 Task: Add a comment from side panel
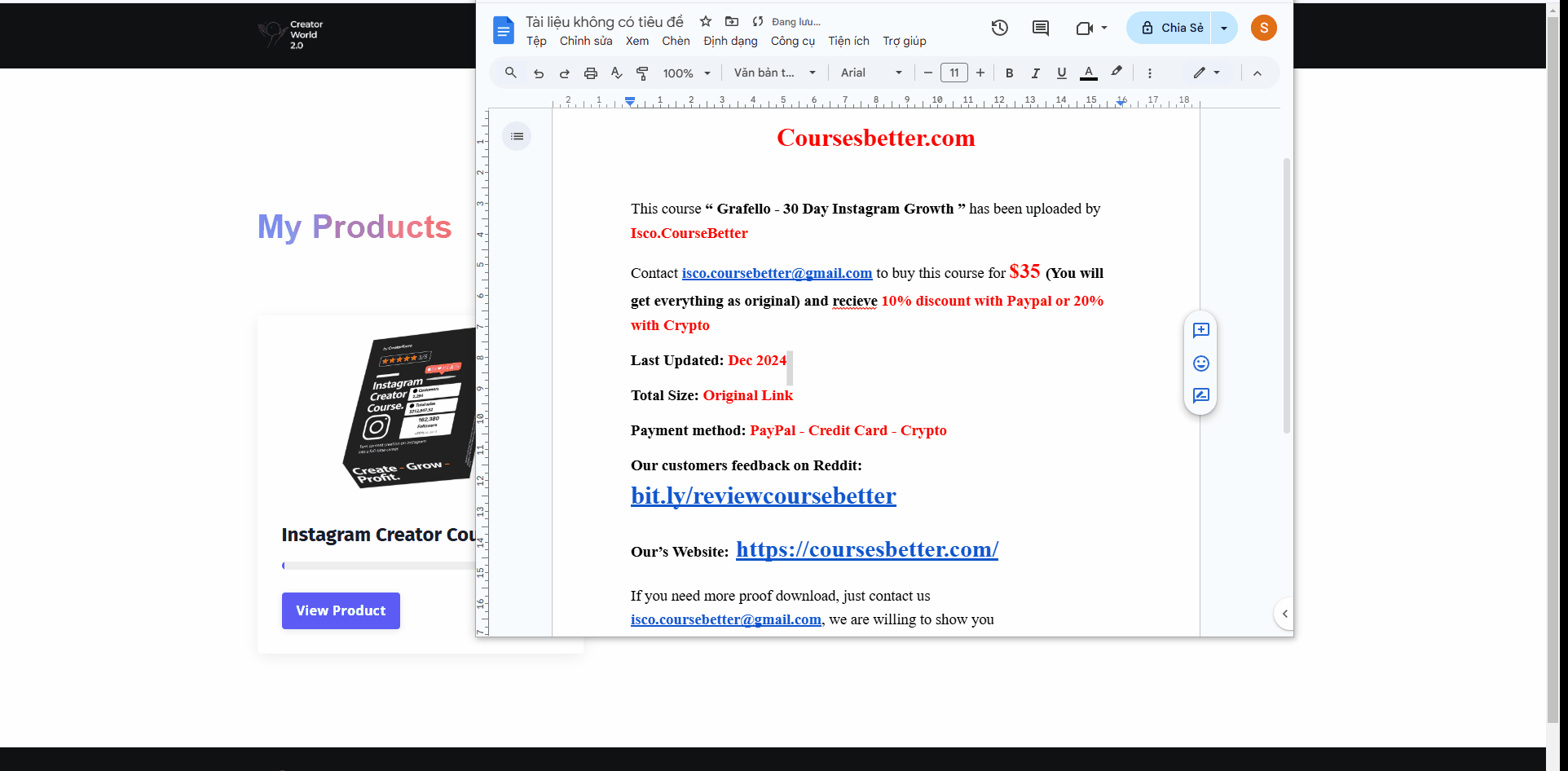(x=1200, y=330)
